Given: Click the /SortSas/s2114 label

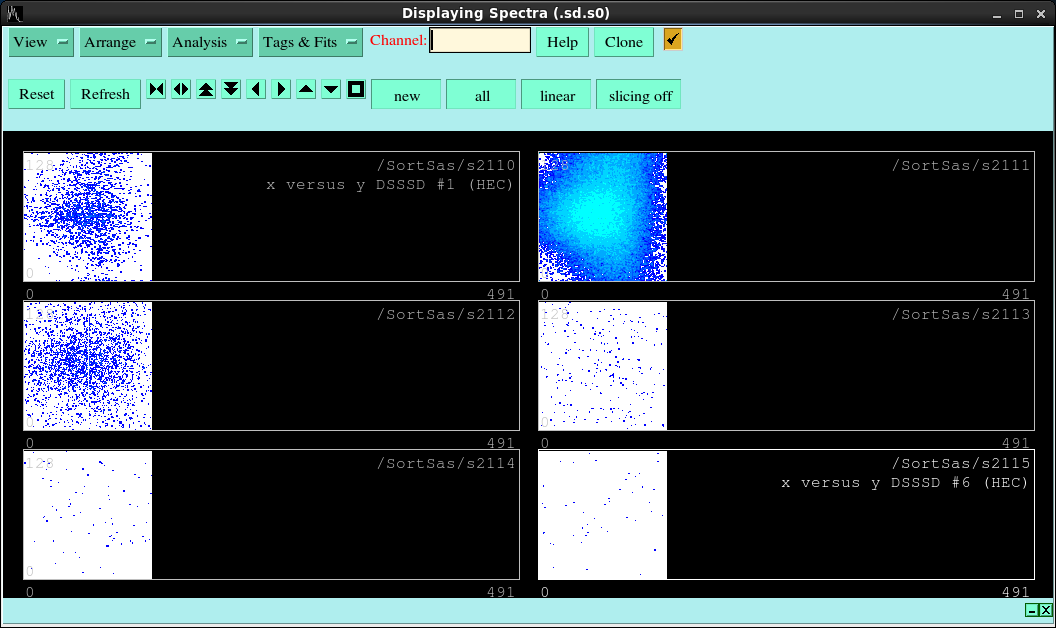Looking at the screenshot, I should [446, 463].
